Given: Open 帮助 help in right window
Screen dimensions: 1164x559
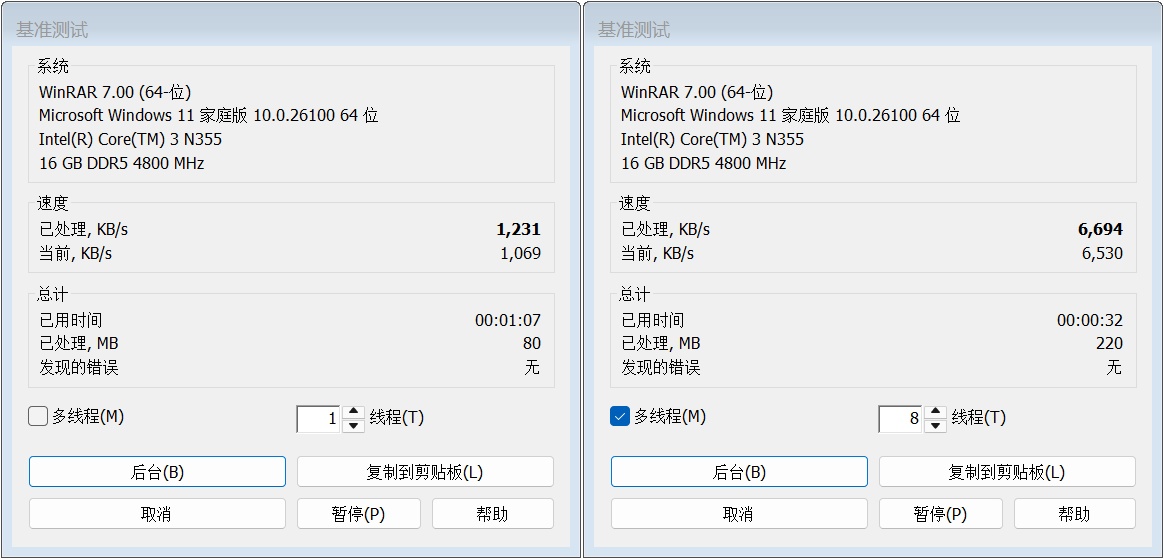Looking at the screenshot, I should (x=1074, y=514).
